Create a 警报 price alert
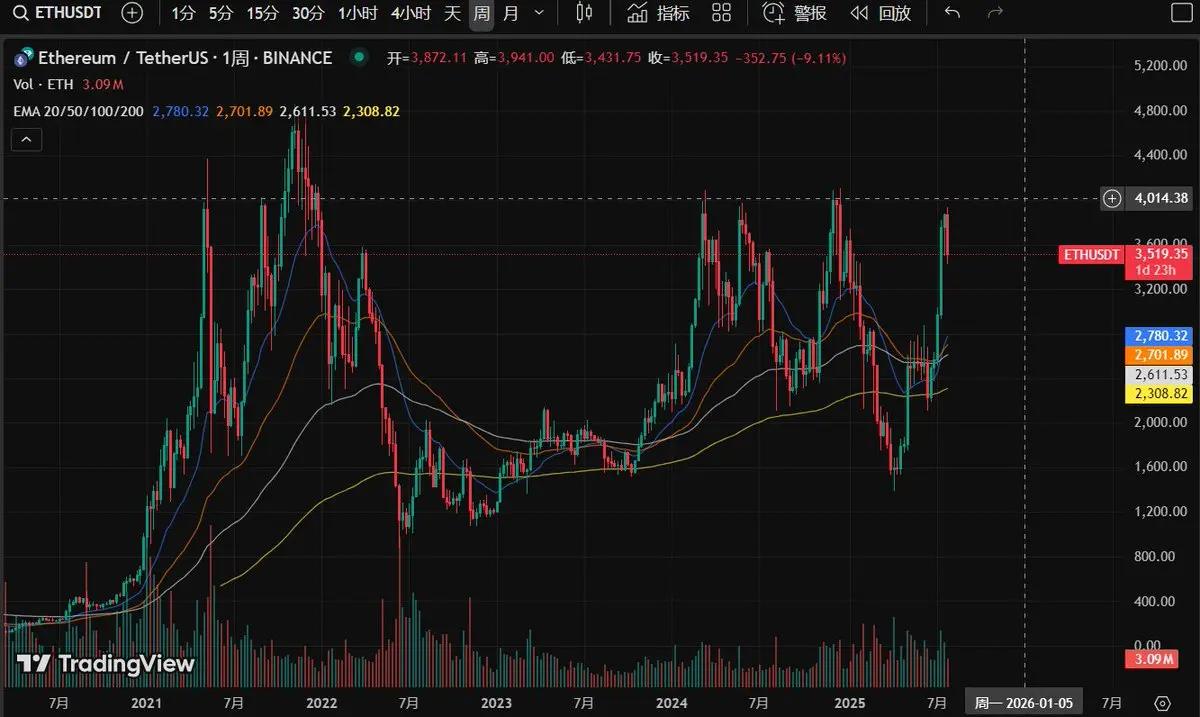The height and width of the screenshot is (717, 1200). (796, 13)
